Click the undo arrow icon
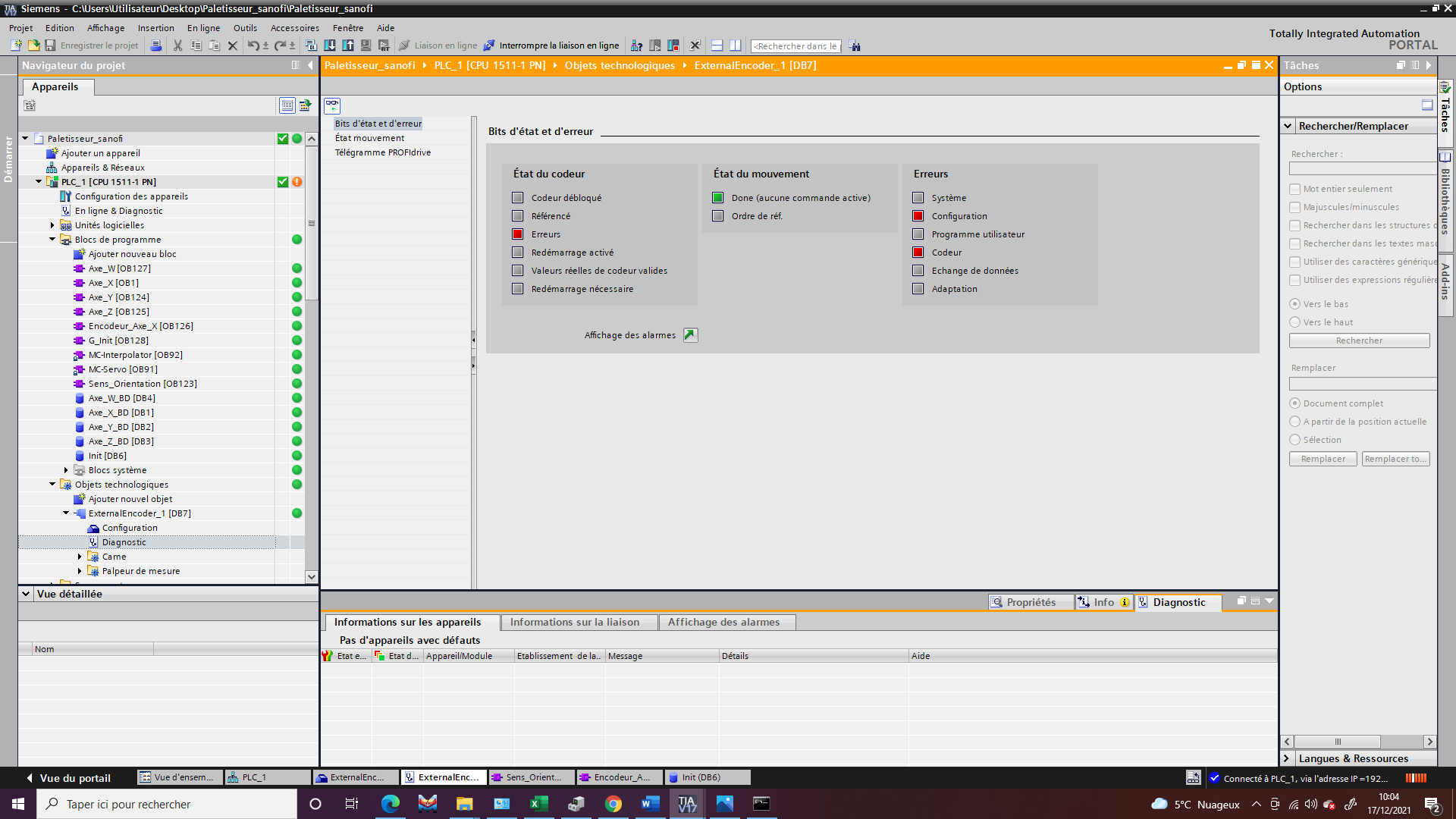 (x=253, y=45)
